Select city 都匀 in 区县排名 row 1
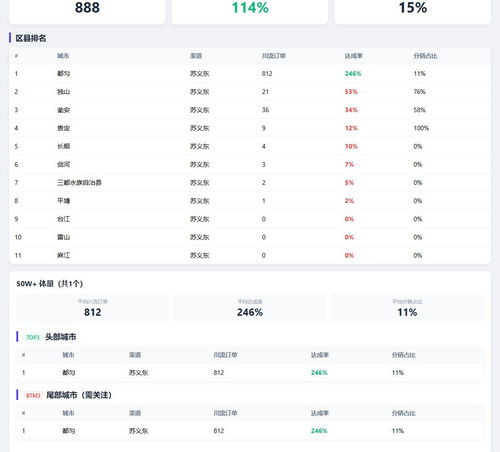Image resolution: width=500 pixels, height=452 pixels. pos(63,74)
